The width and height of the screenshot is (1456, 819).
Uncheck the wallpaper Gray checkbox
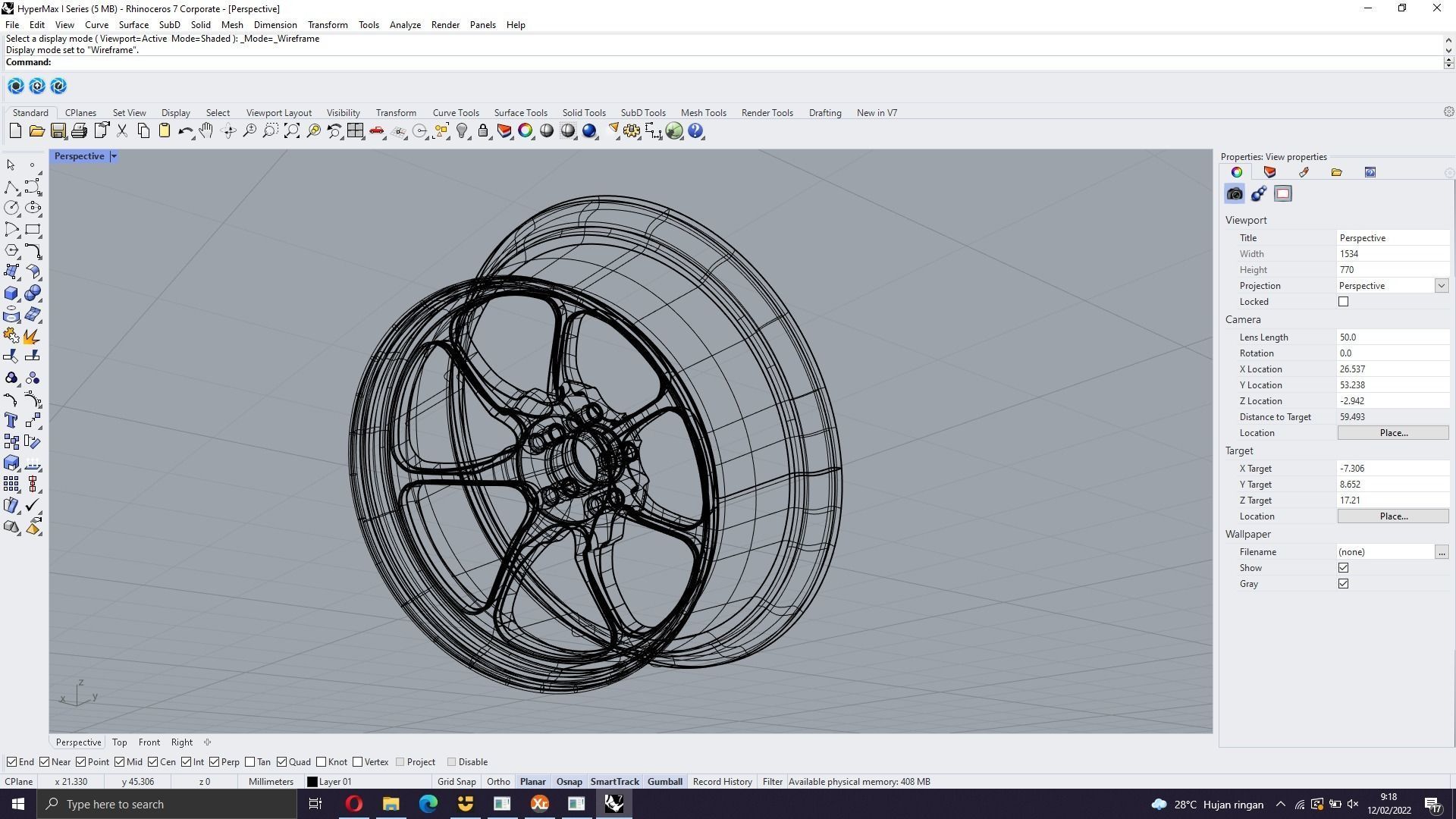pos(1344,584)
